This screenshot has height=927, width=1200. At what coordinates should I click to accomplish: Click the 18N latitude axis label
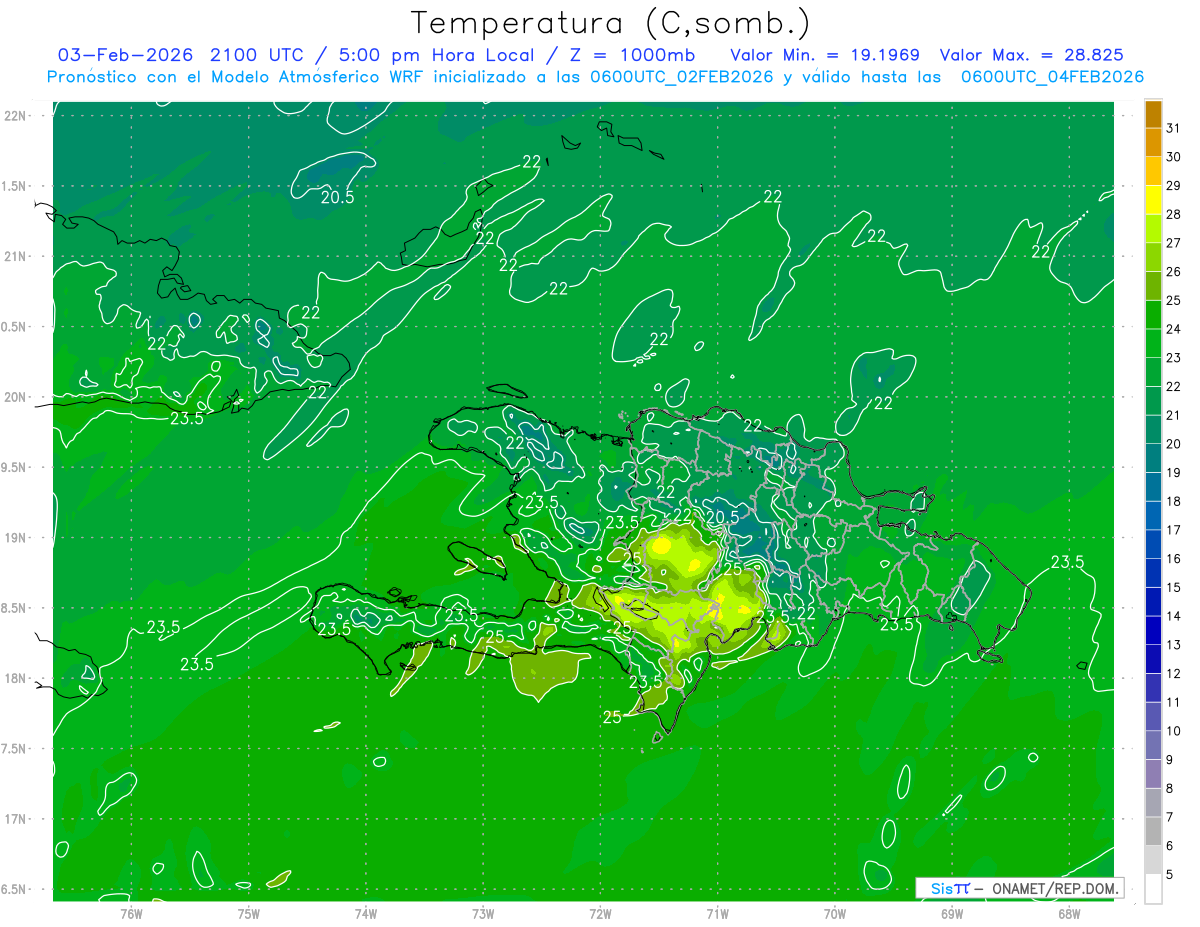[x=16, y=678]
